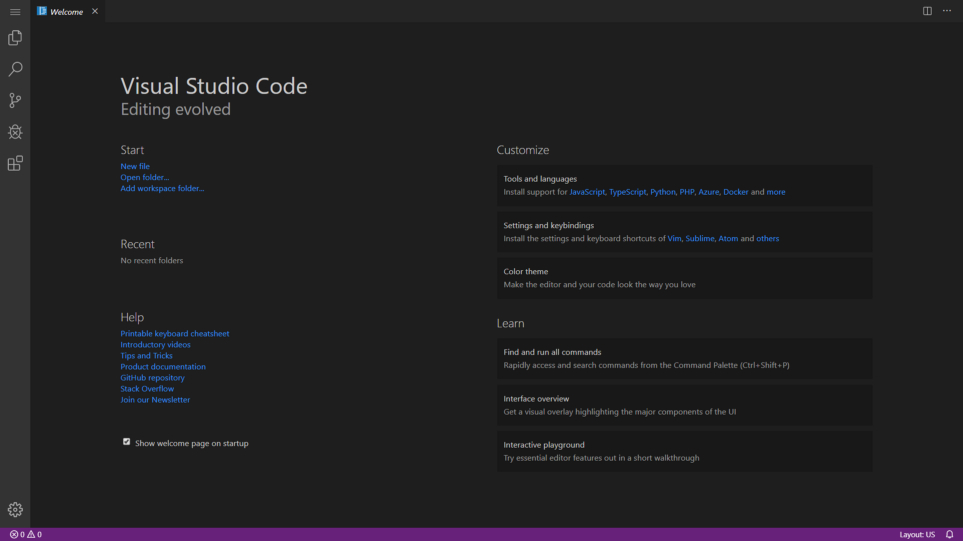This screenshot has height=541, width=963.
Task: Click Layout: US in status bar
Action: point(916,534)
